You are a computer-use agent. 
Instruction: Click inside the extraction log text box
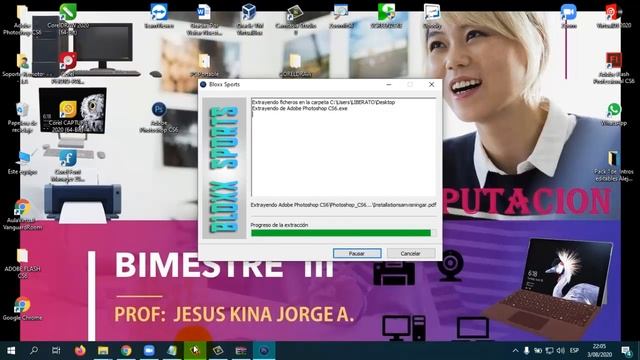[x=343, y=147]
